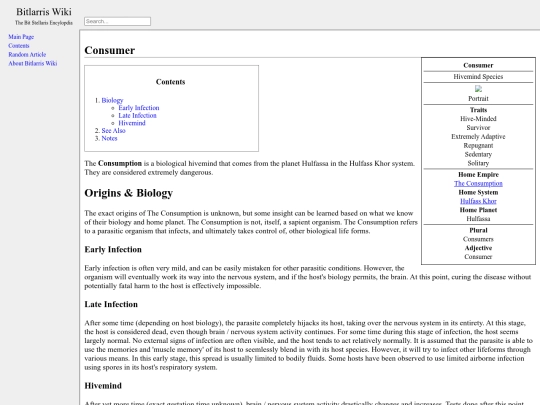
Task: Click the Solitary trait in infobox
Action: 478,163
